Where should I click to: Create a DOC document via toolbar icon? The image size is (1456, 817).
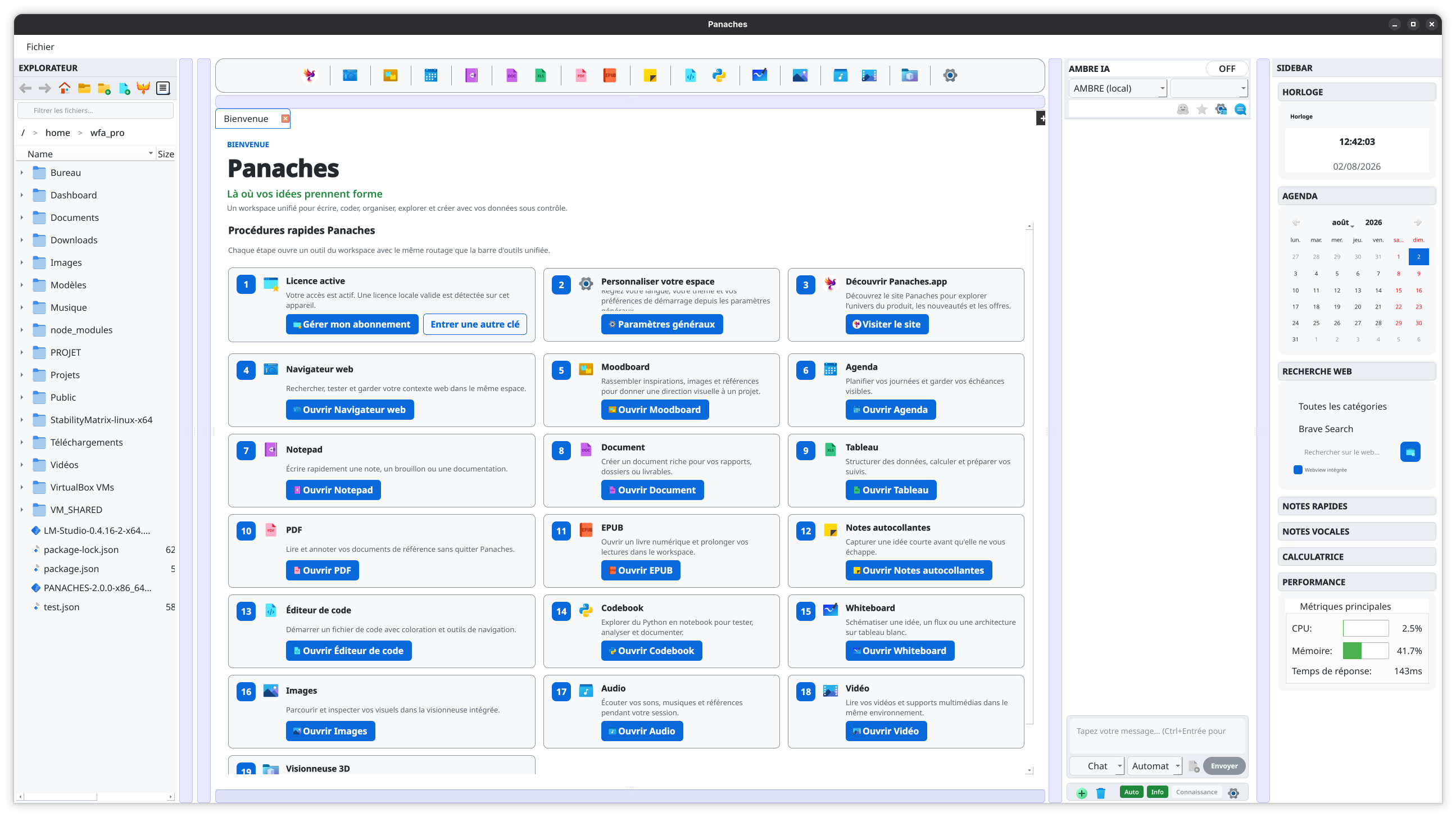click(511, 75)
